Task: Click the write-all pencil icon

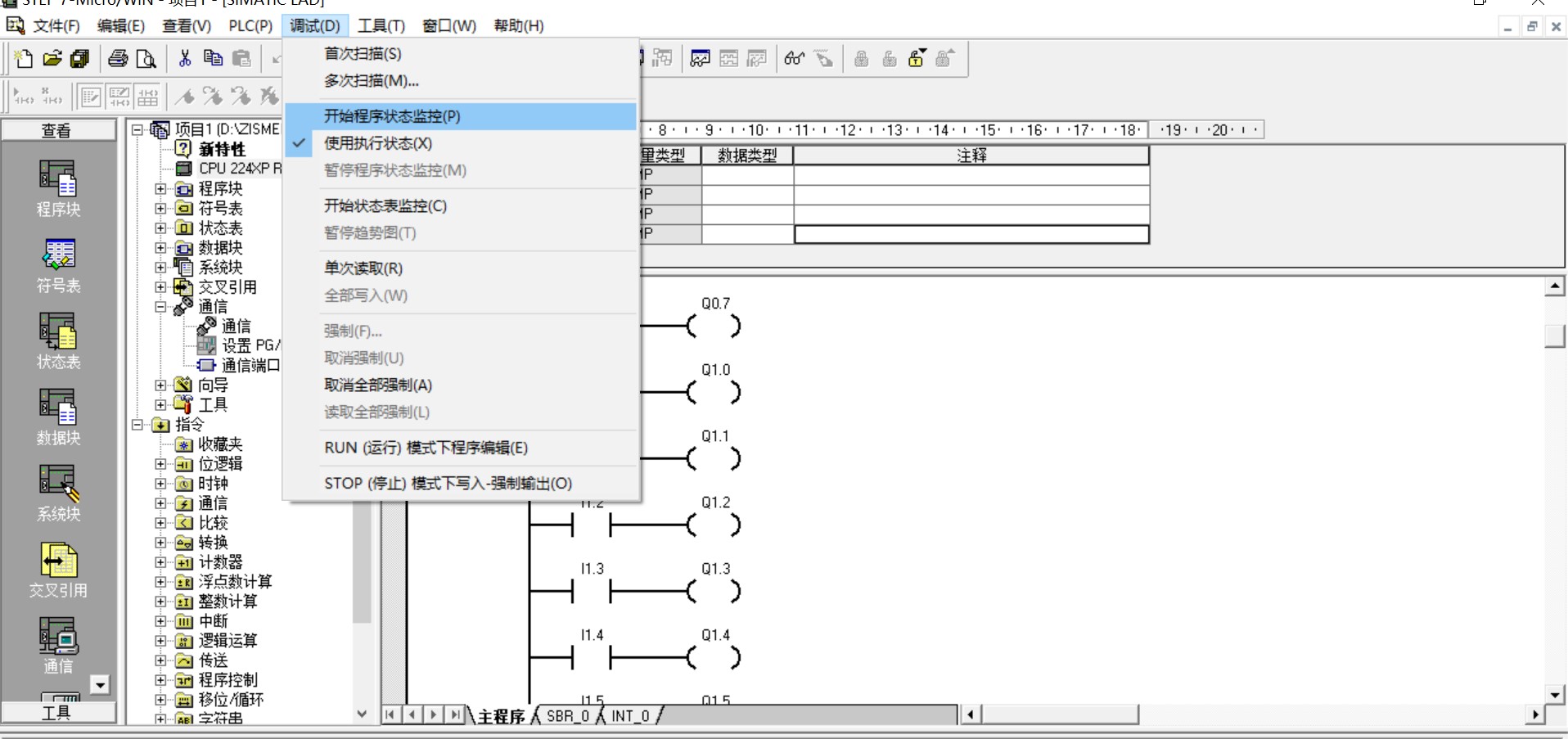Action: point(823,58)
